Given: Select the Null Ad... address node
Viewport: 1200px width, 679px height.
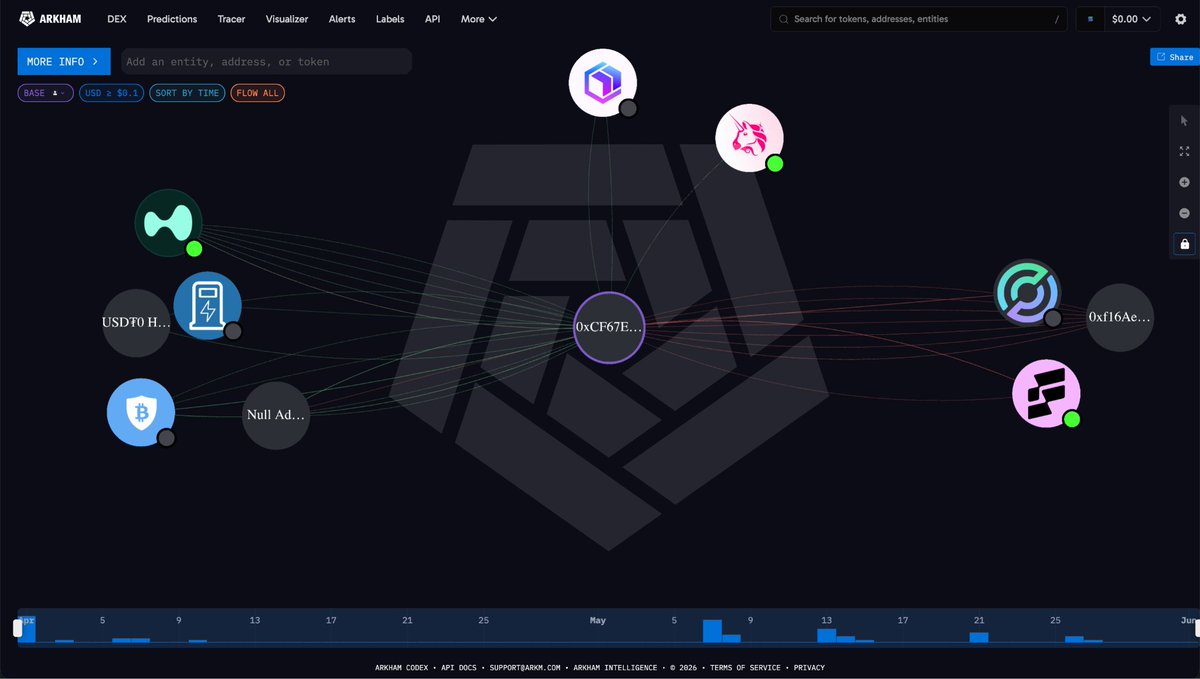Looking at the screenshot, I should [x=276, y=415].
